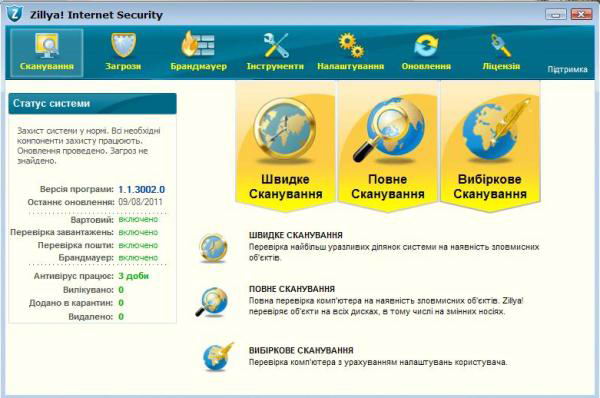The width and height of the screenshot is (600, 398).
Task: Toggle Брандмауер включено status
Action: coord(138,258)
